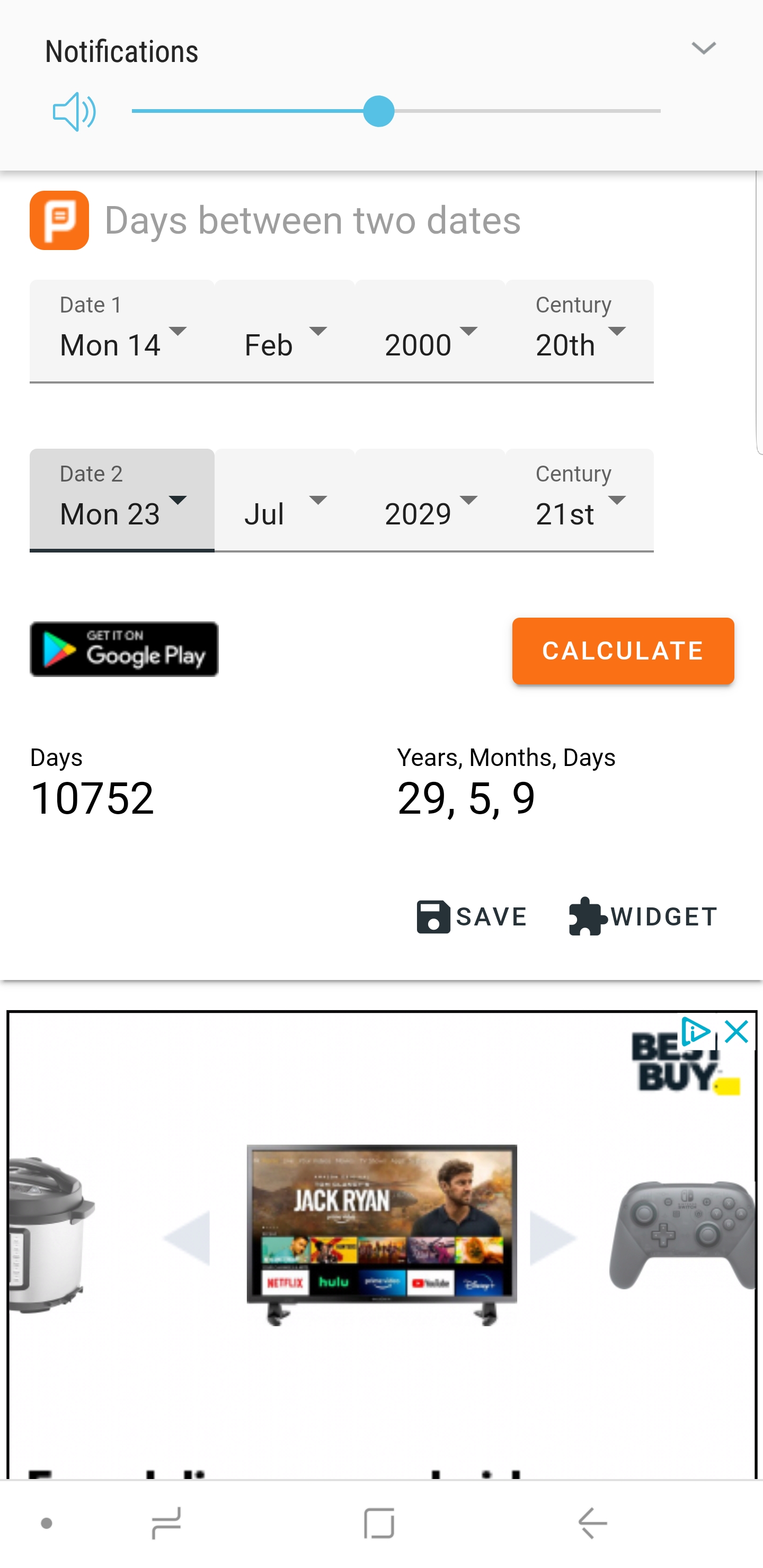Select the Date 1 Century dropdown
The image size is (763, 1568).
click(x=579, y=332)
